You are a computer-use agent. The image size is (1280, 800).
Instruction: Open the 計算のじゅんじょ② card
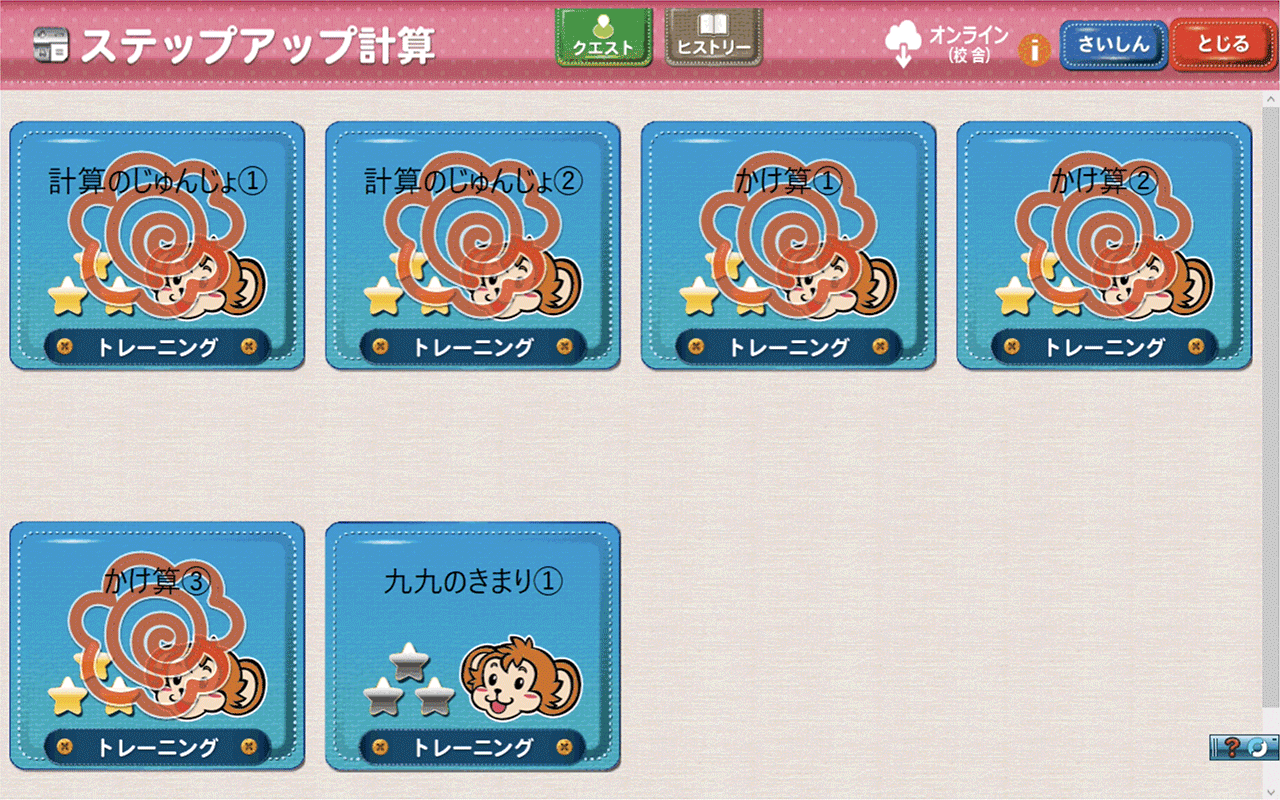pyautogui.click(x=473, y=245)
